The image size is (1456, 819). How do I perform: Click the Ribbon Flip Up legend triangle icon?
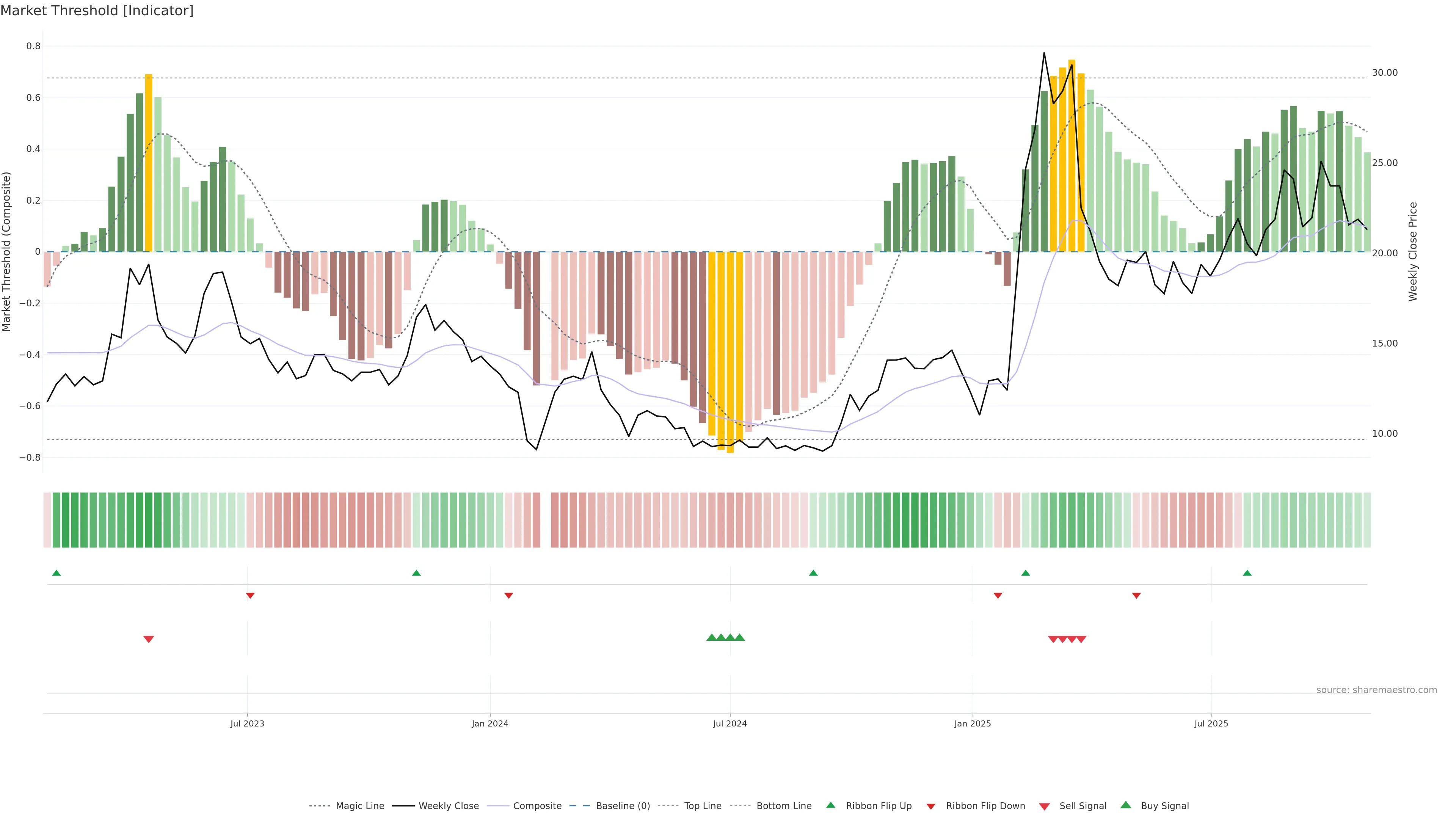830,805
